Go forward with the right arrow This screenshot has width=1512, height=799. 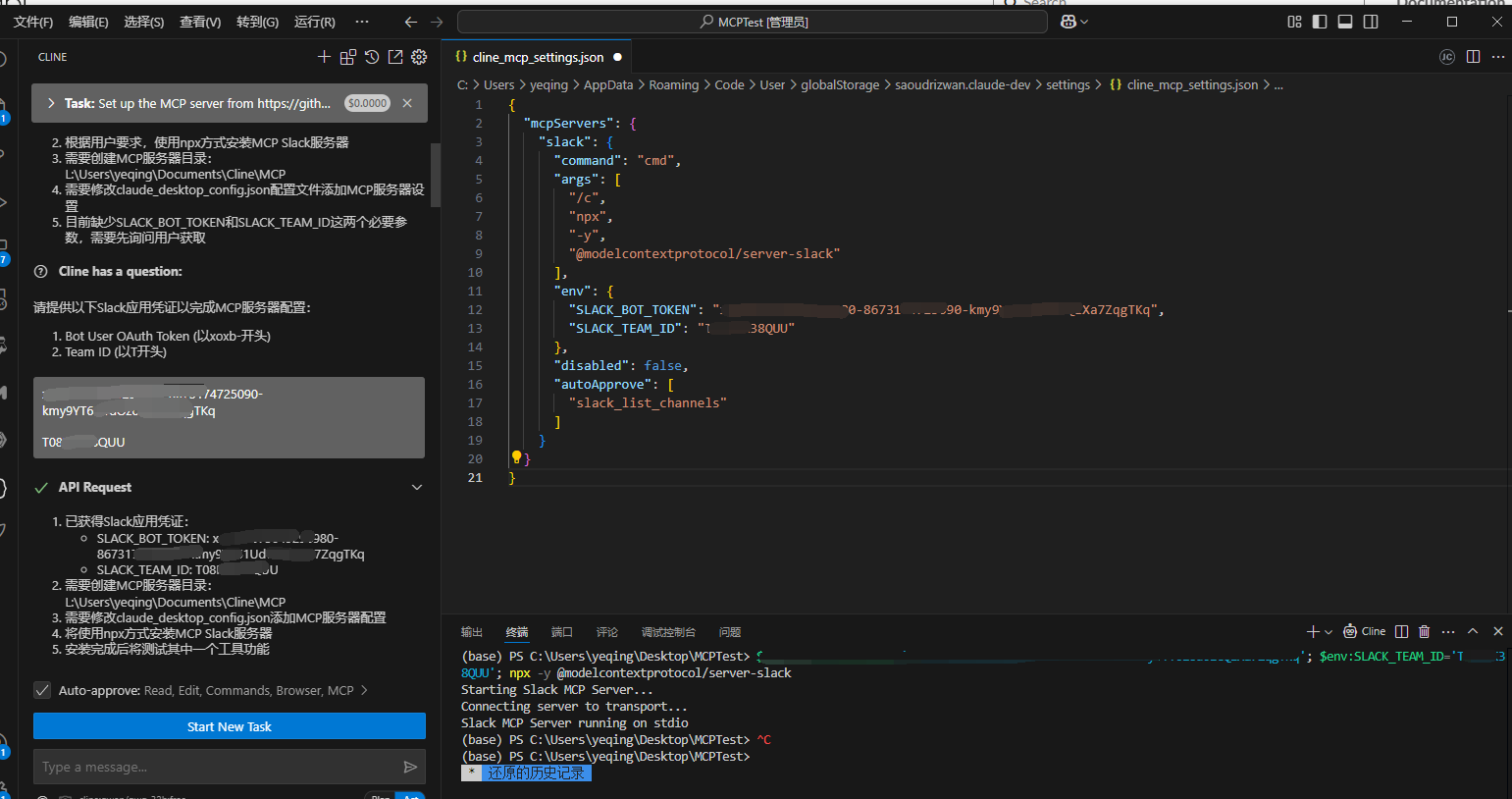(x=437, y=22)
